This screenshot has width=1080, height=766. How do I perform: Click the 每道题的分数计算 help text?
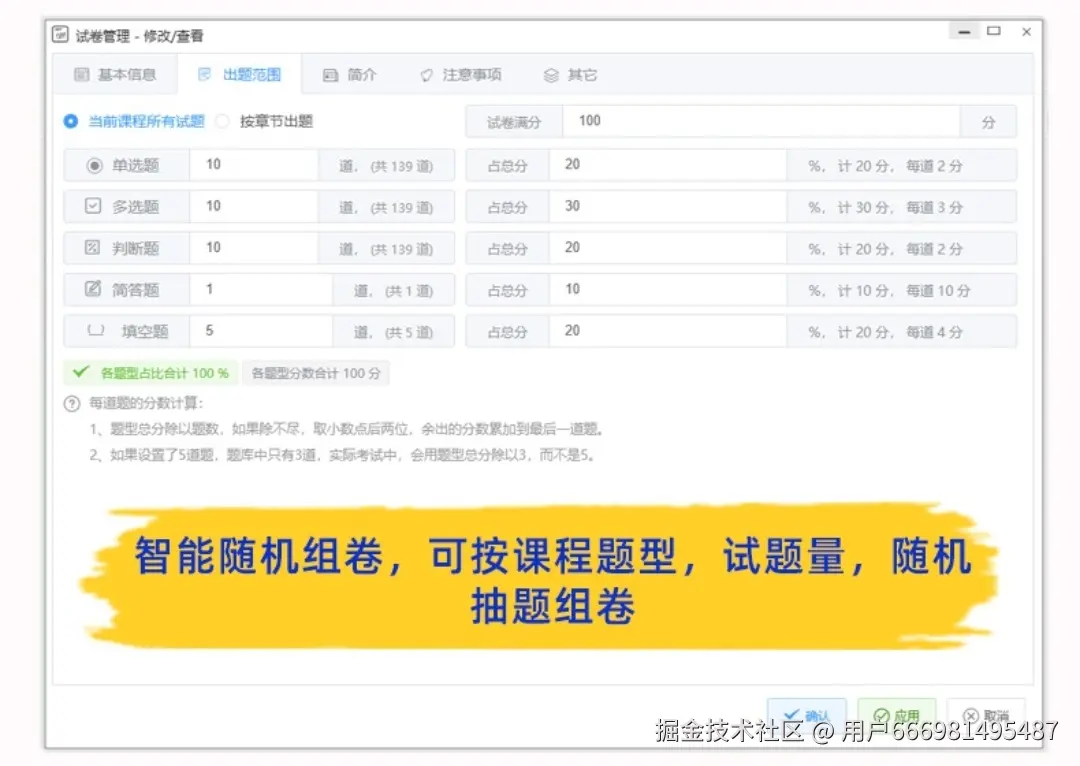pyautogui.click(x=146, y=403)
